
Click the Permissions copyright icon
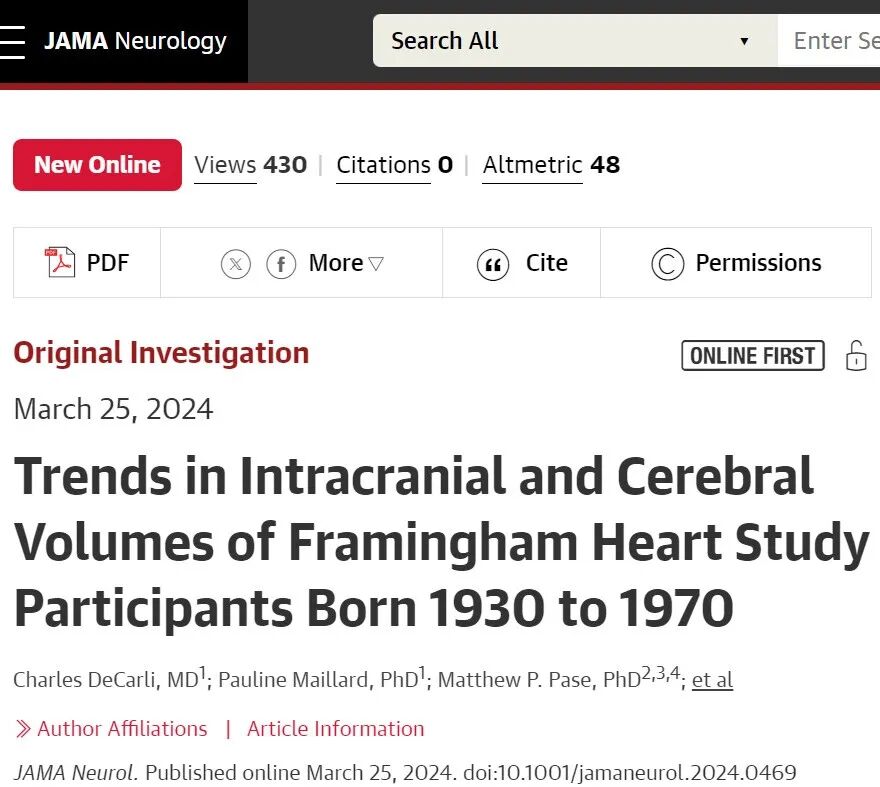(x=668, y=264)
